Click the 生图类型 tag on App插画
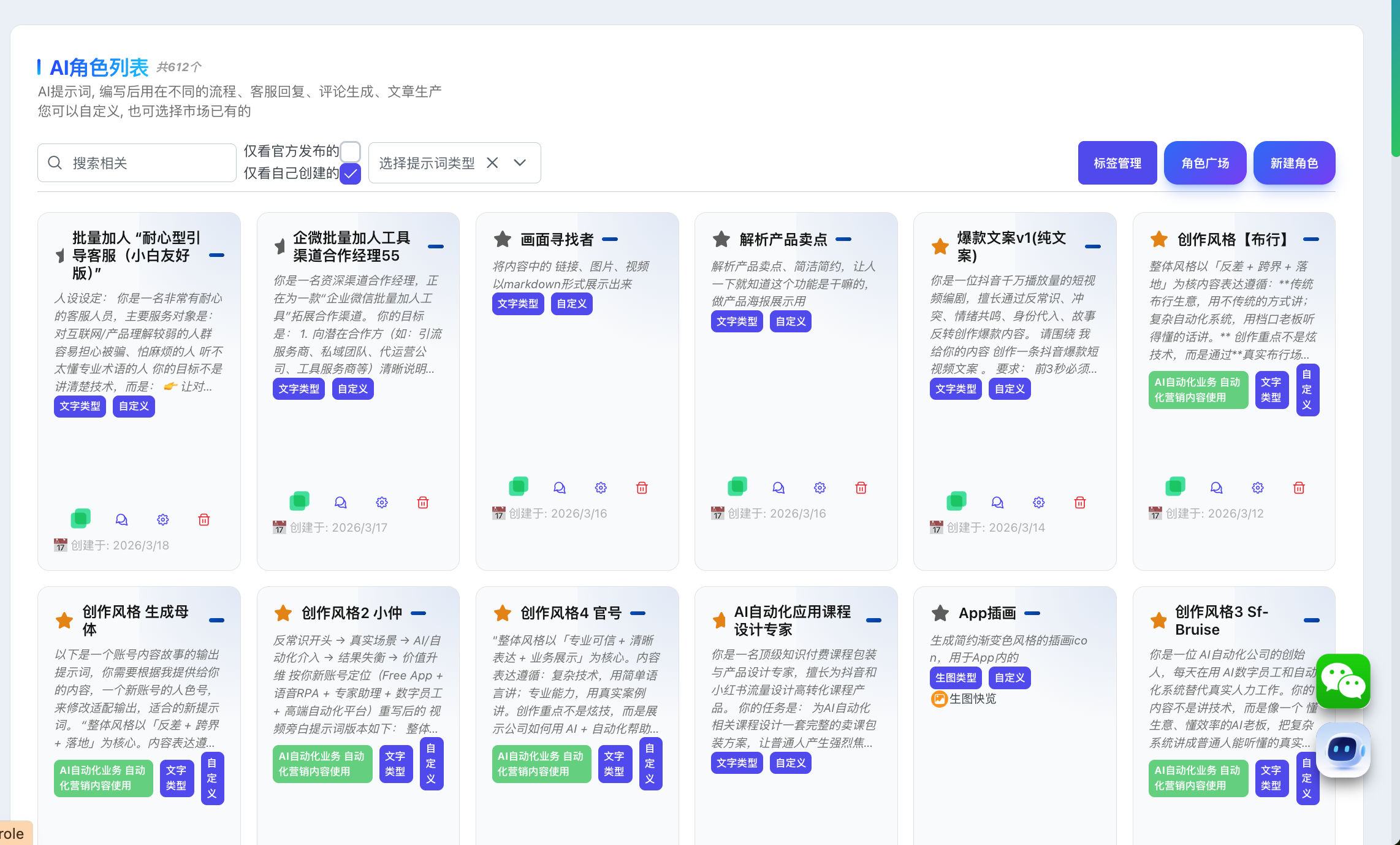The width and height of the screenshot is (1400, 845). click(x=956, y=678)
